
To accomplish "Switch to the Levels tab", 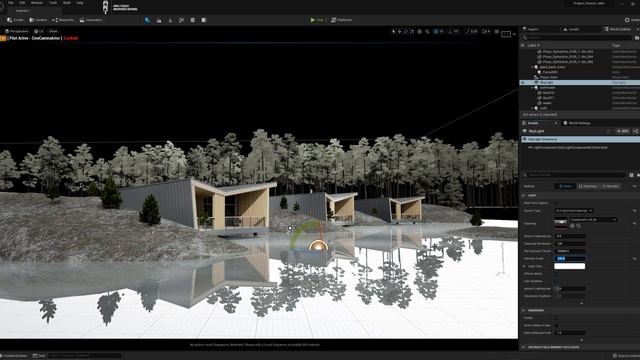I will click(571, 29).
